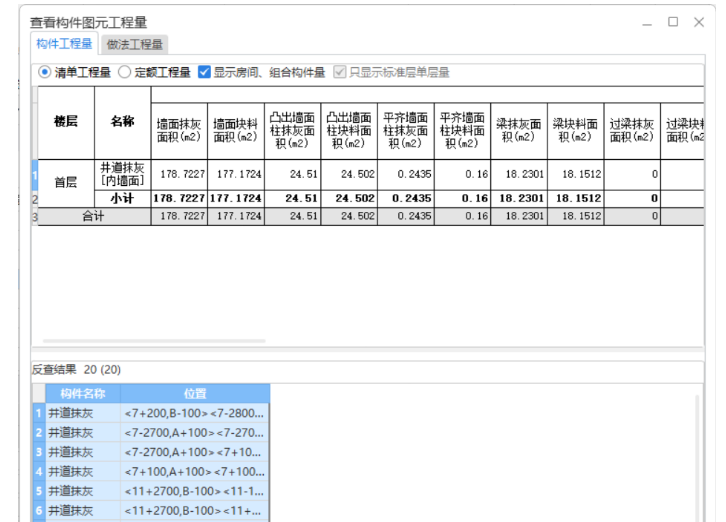726x522 pixels.
Task: Click the 位置 column header
Action: pyautogui.click(x=195, y=394)
